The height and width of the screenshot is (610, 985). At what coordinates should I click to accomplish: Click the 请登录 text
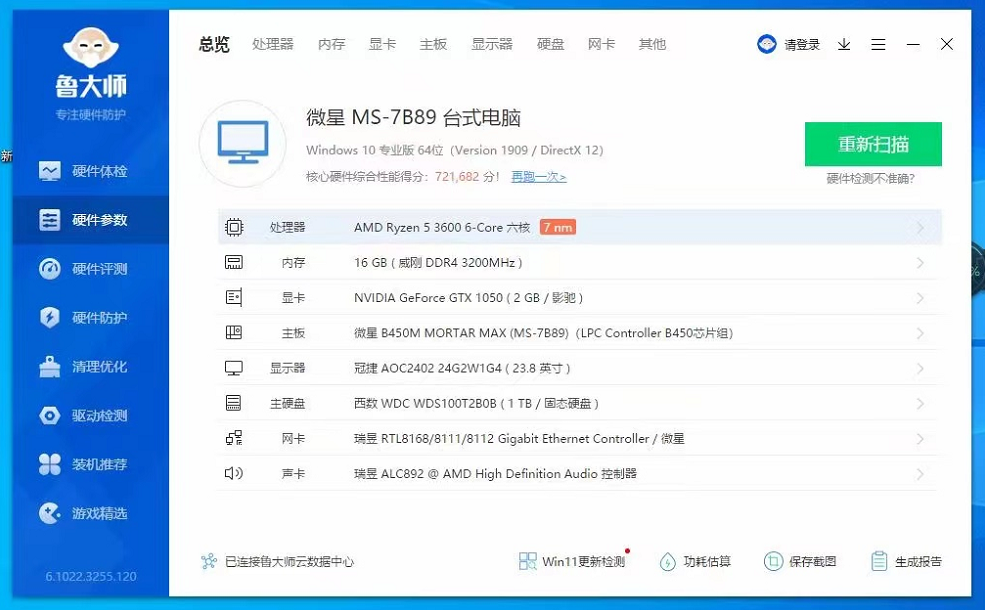pos(802,45)
